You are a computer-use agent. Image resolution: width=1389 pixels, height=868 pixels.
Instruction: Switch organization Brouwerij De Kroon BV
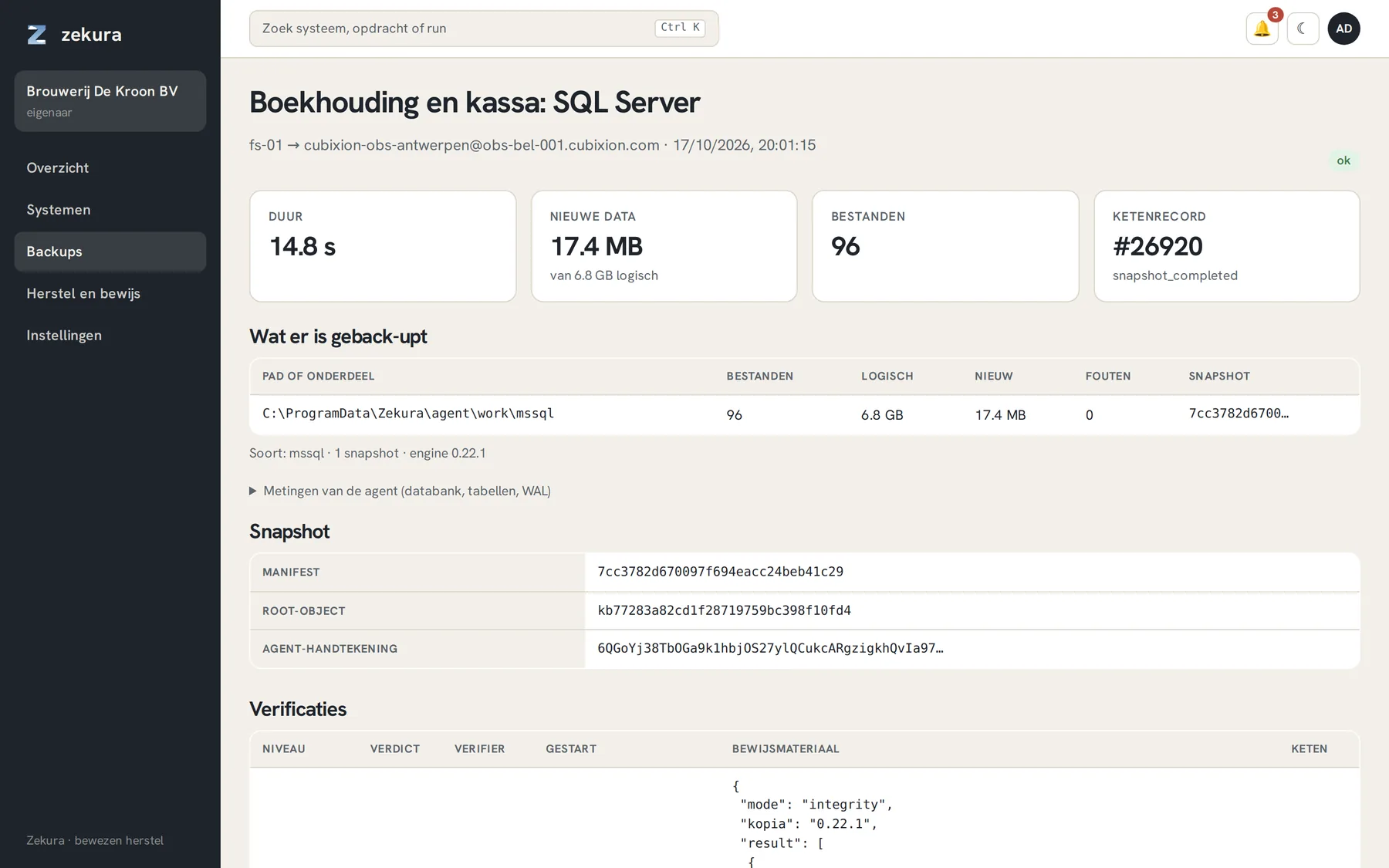tap(110, 101)
